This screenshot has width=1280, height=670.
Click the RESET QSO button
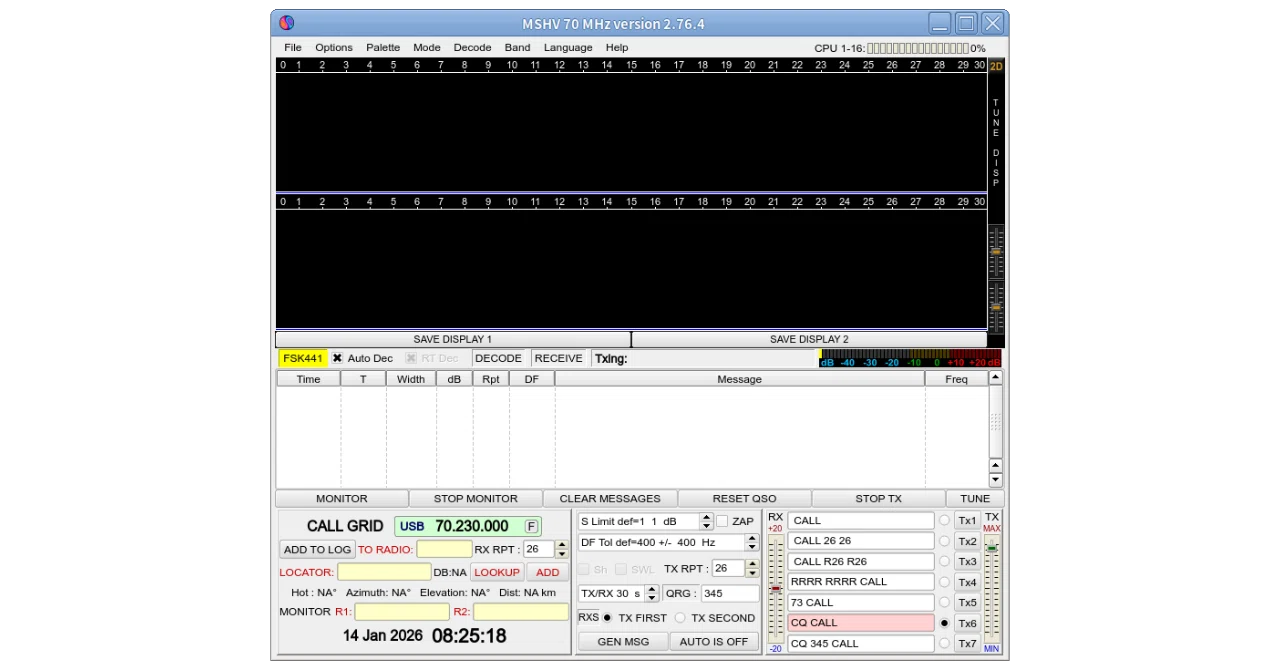click(745, 498)
